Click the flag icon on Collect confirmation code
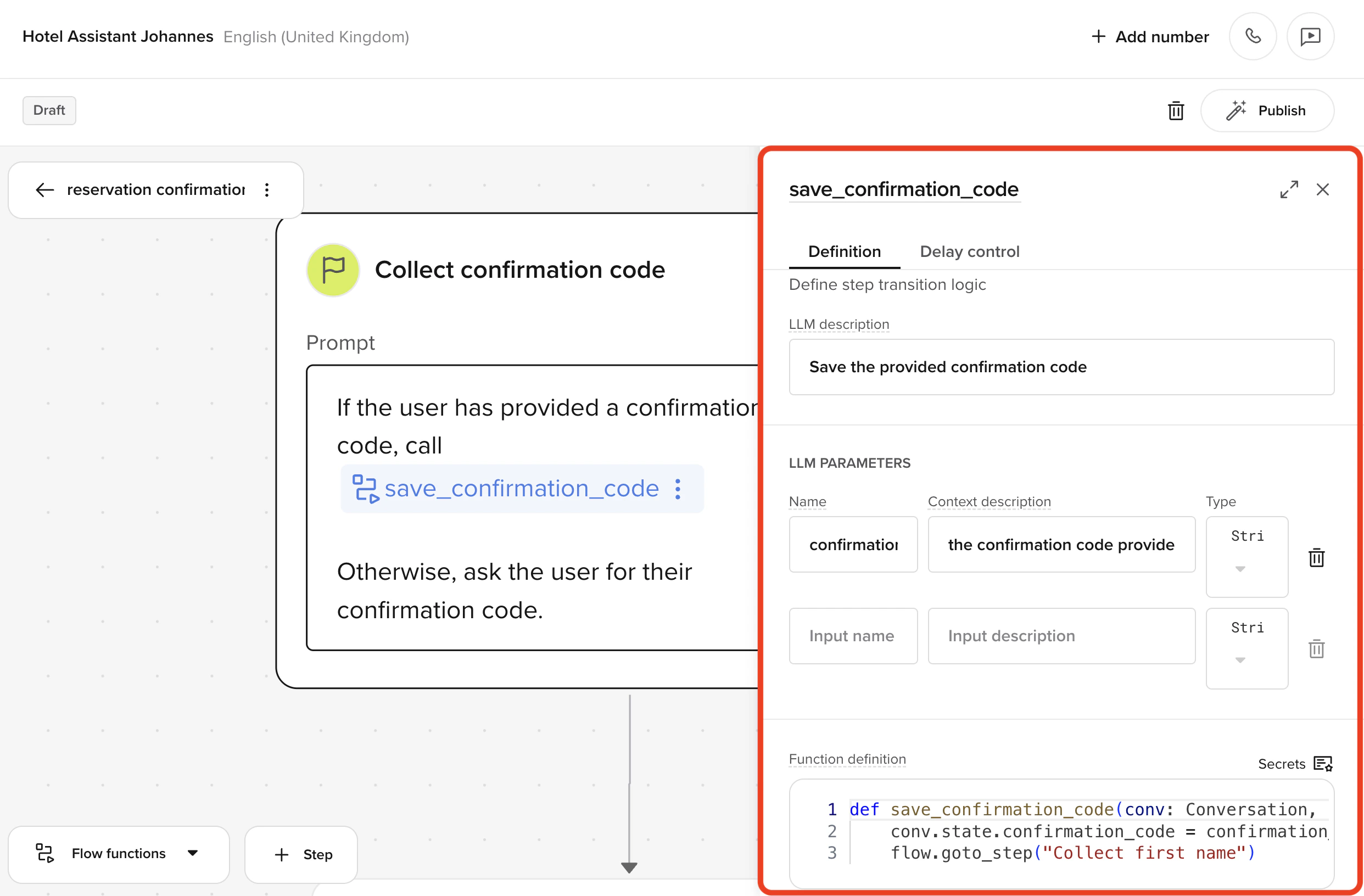This screenshot has width=1364, height=896. pos(333,269)
